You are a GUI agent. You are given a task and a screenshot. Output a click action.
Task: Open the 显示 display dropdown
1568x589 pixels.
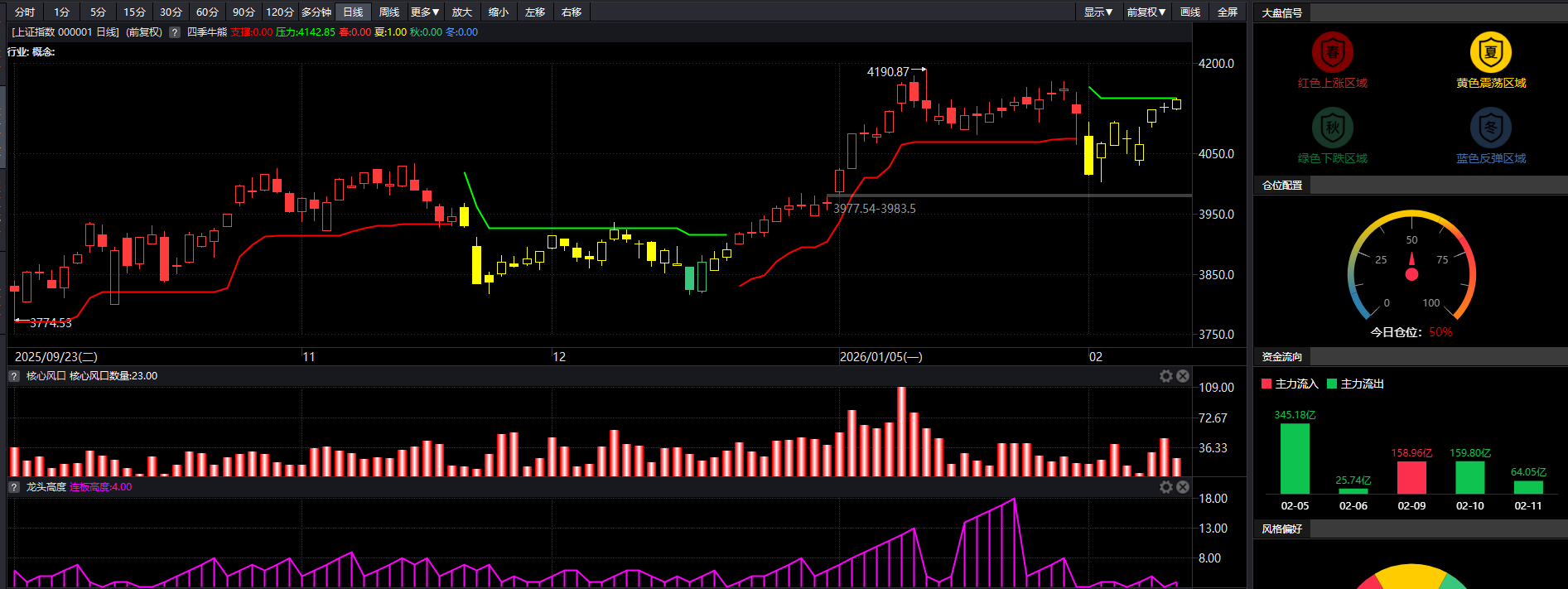coord(1098,12)
